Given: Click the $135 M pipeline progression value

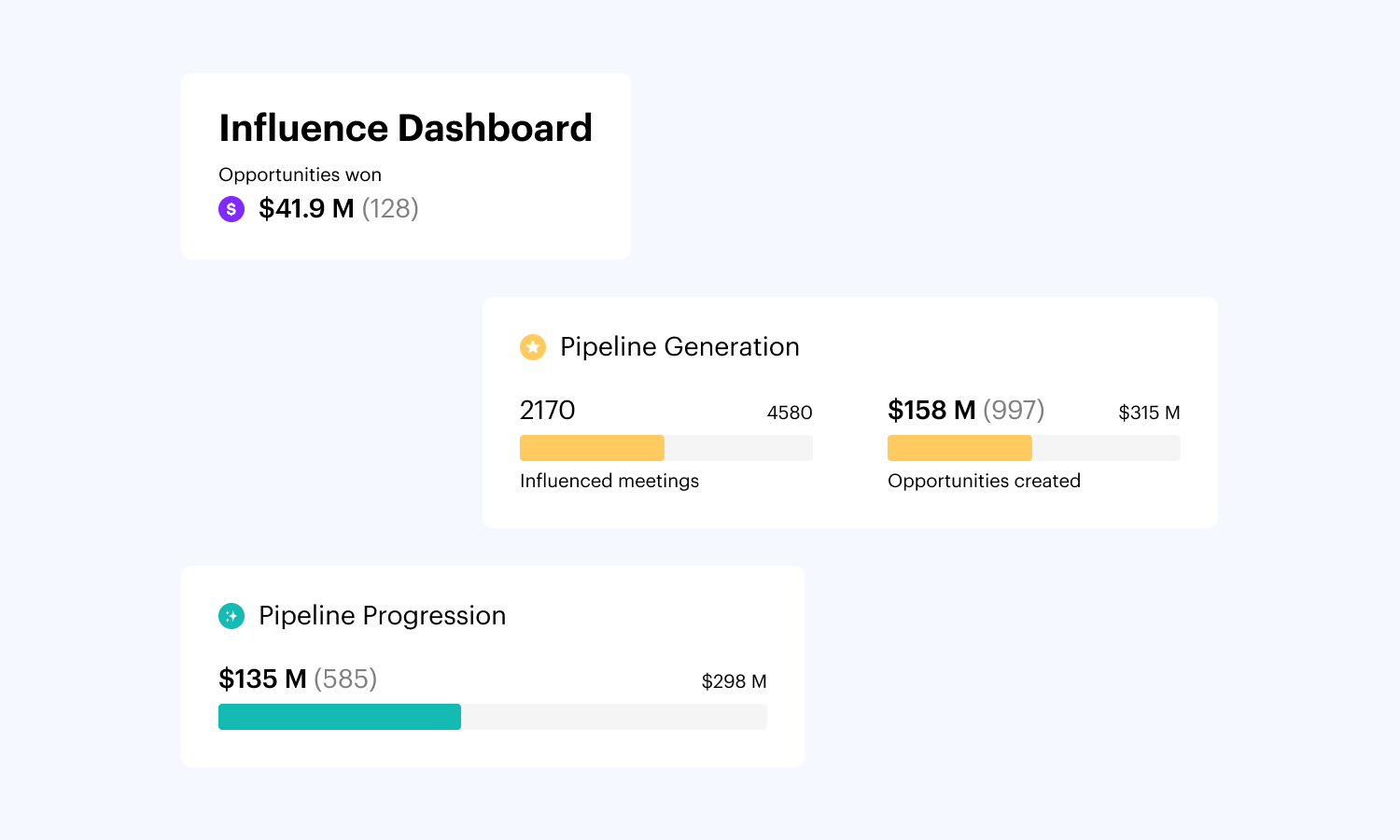Looking at the screenshot, I should pos(262,679).
